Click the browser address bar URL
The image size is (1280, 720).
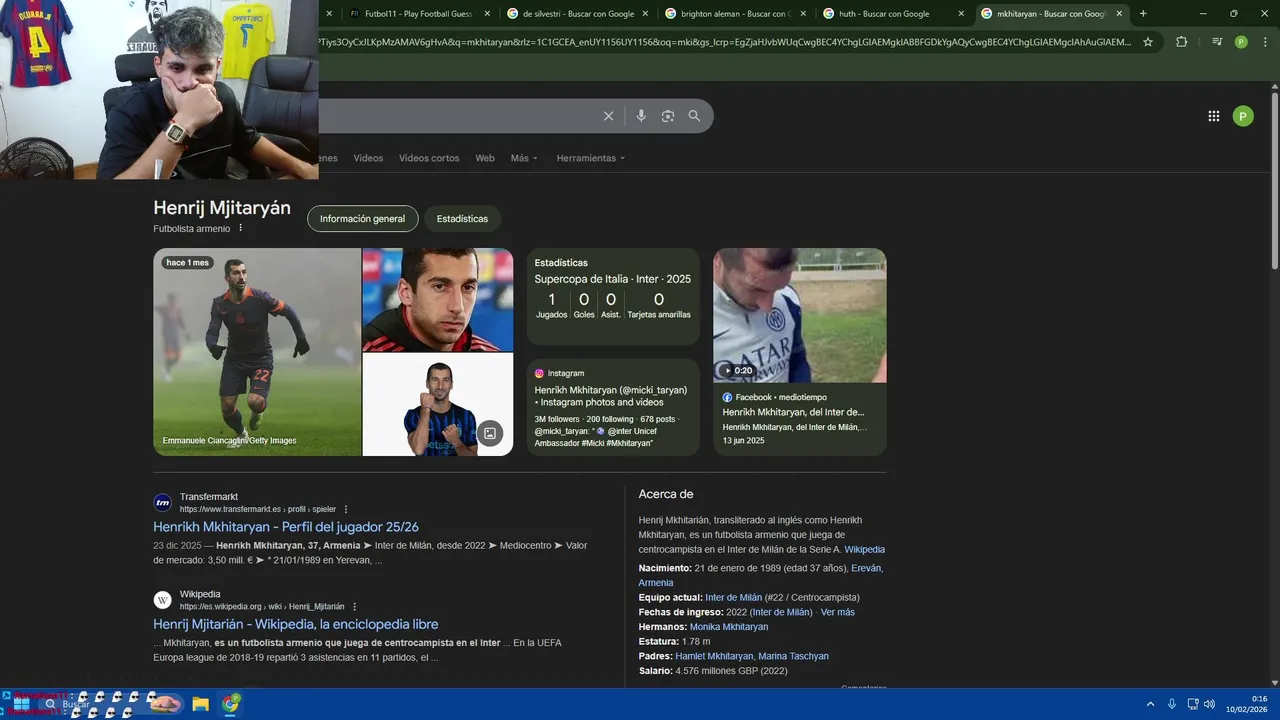tap(726, 42)
